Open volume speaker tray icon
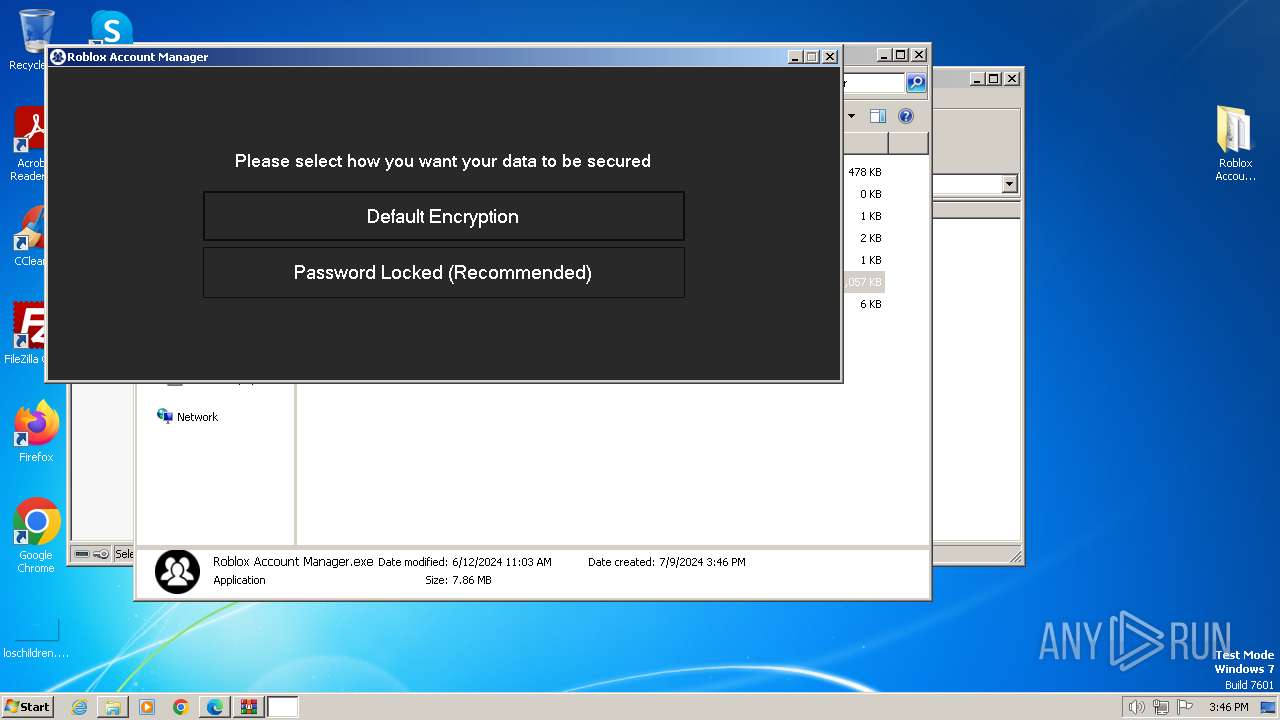This screenshot has width=1280, height=720. click(1136, 707)
